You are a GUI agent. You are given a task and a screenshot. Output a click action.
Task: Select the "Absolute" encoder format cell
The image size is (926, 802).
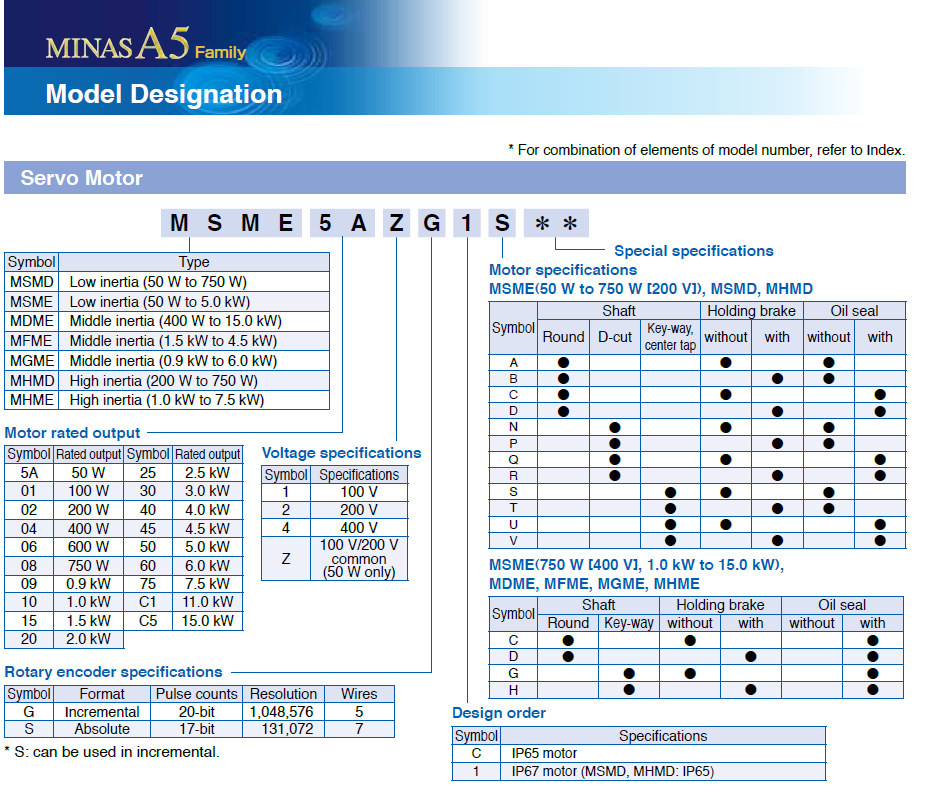coord(102,729)
